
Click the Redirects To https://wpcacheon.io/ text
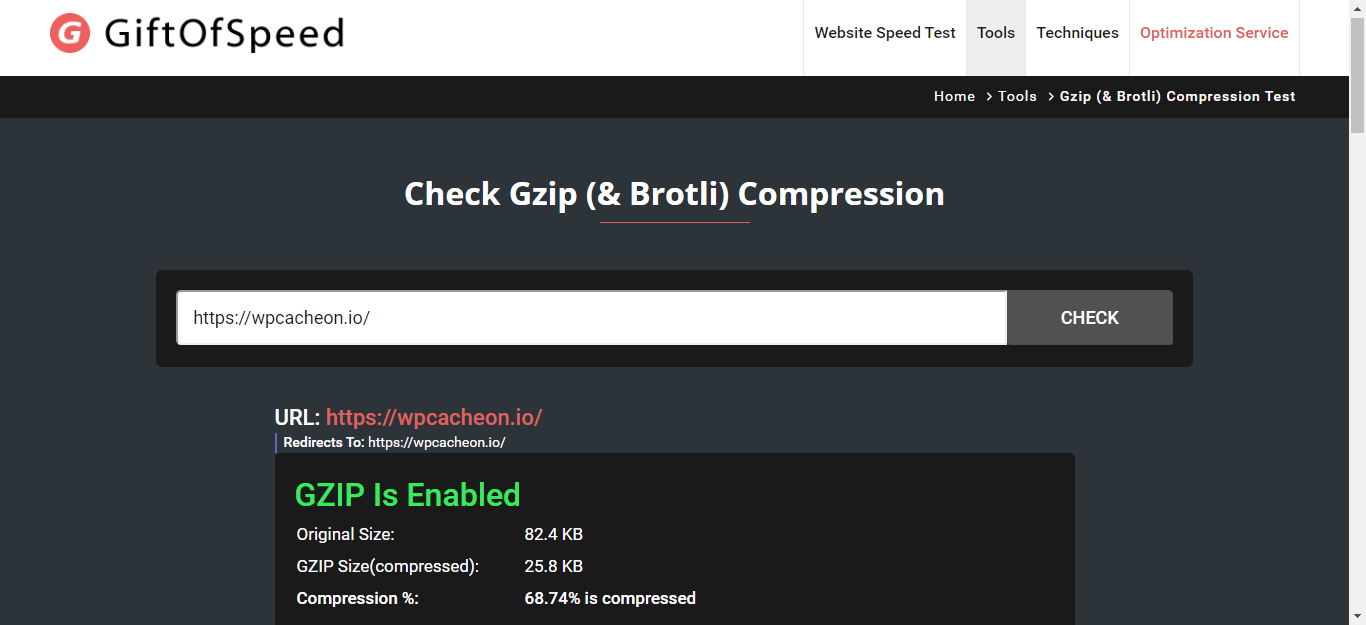click(394, 442)
